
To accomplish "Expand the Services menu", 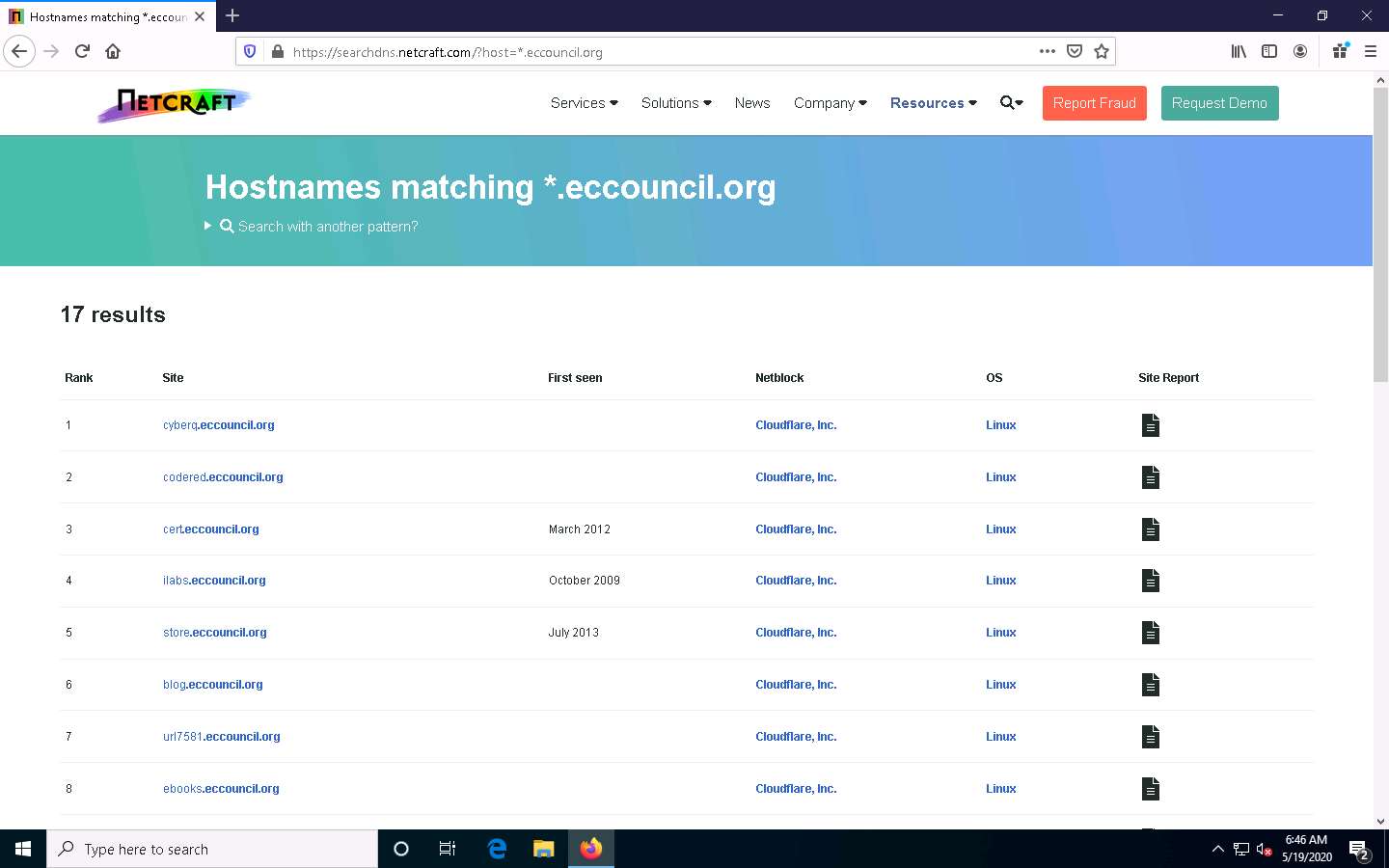I will (585, 103).
